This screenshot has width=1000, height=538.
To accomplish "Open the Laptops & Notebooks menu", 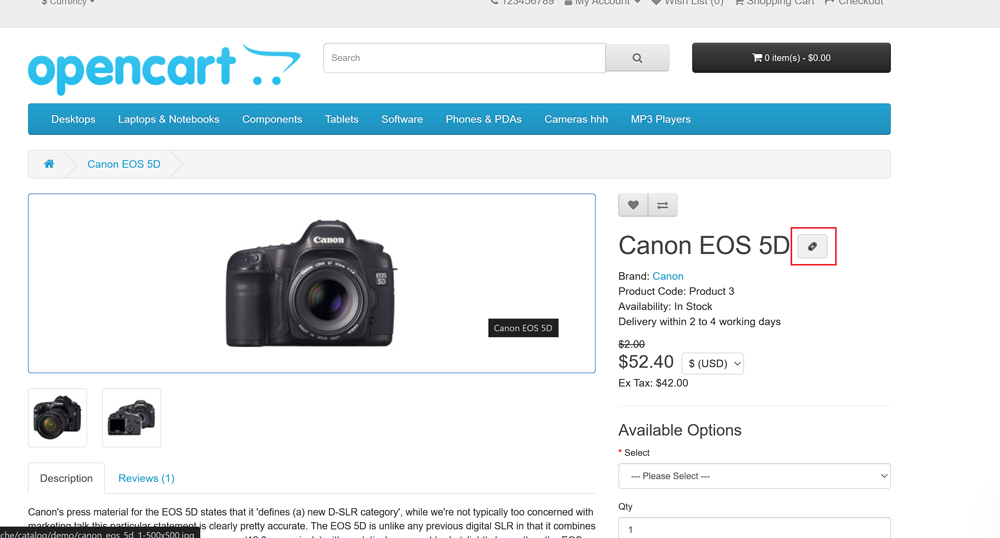I will tap(168, 119).
